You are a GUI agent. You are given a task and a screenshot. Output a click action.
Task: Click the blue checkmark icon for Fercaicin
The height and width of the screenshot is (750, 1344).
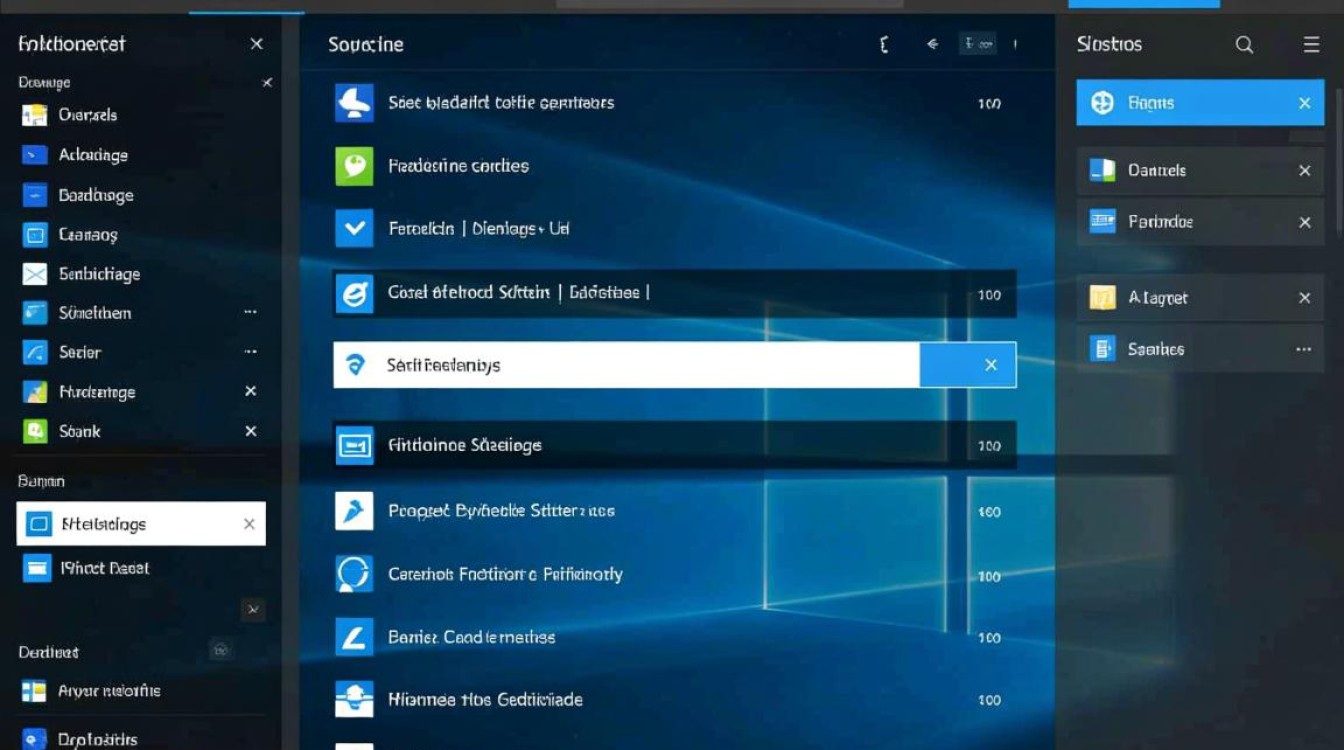tap(354, 228)
